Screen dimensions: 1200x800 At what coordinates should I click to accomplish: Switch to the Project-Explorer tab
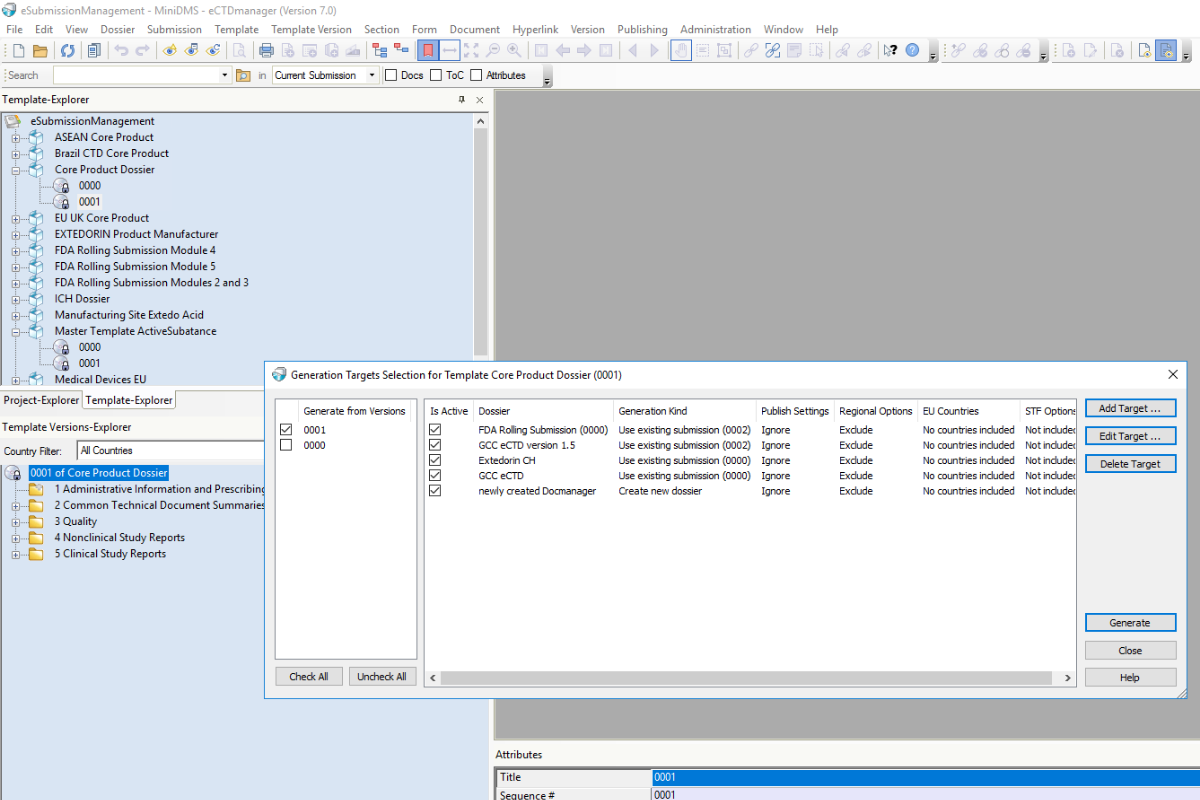click(40, 400)
